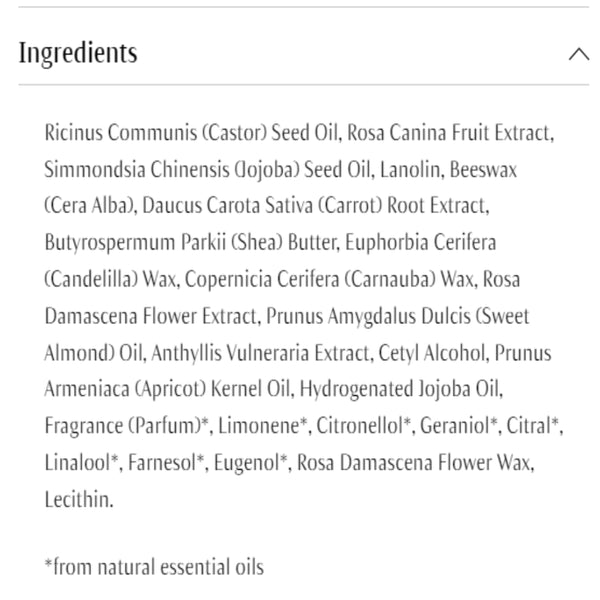Click the footnote about natural essential oils
The image size is (600, 600).
point(154,567)
